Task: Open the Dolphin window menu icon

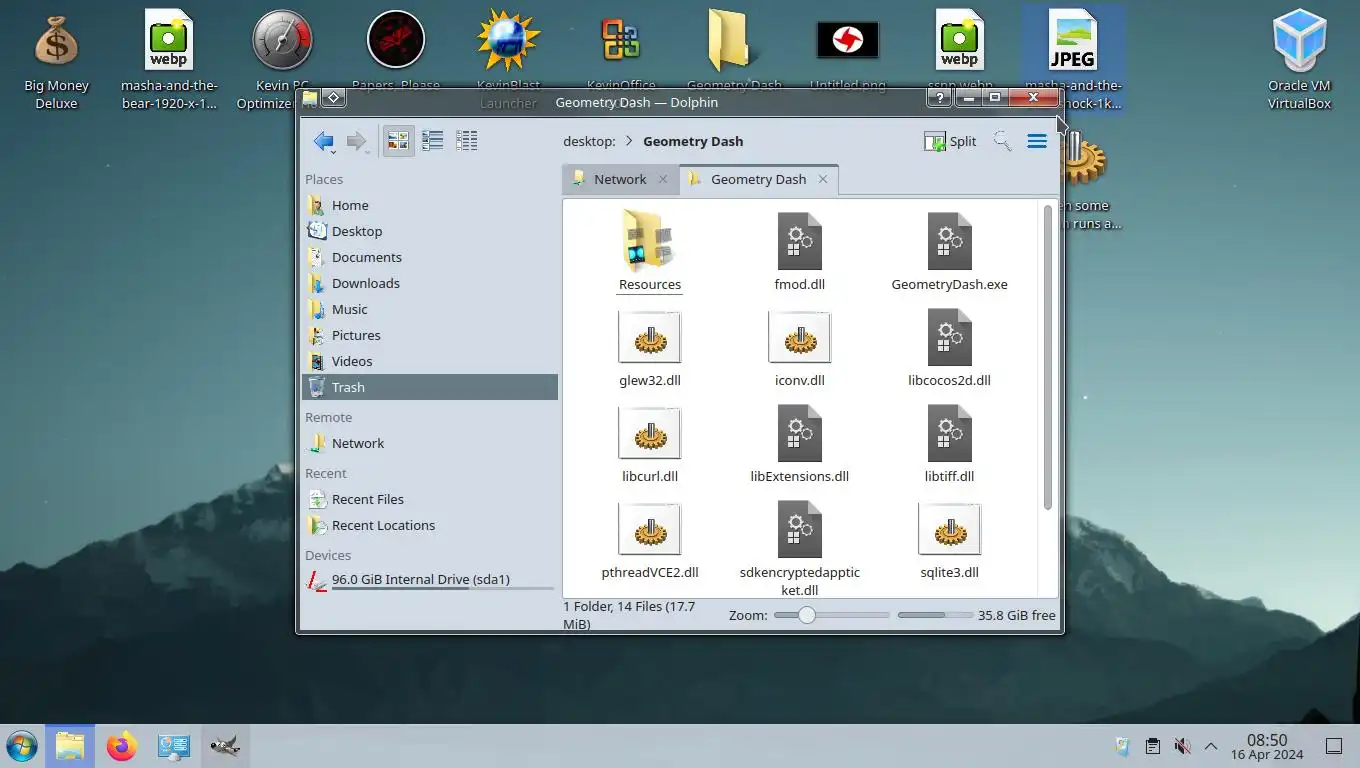Action: pyautogui.click(x=310, y=98)
